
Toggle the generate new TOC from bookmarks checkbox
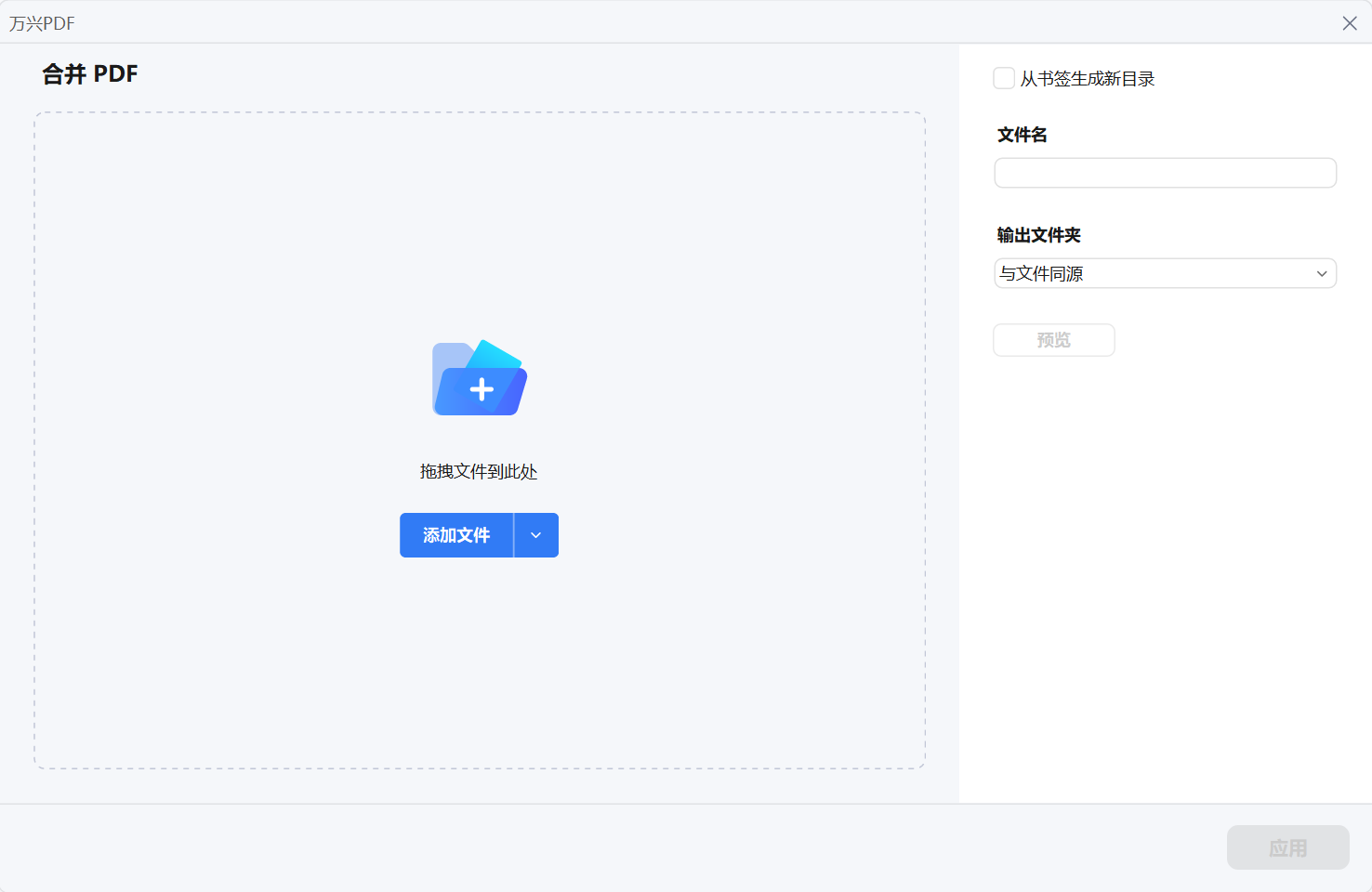(1004, 78)
